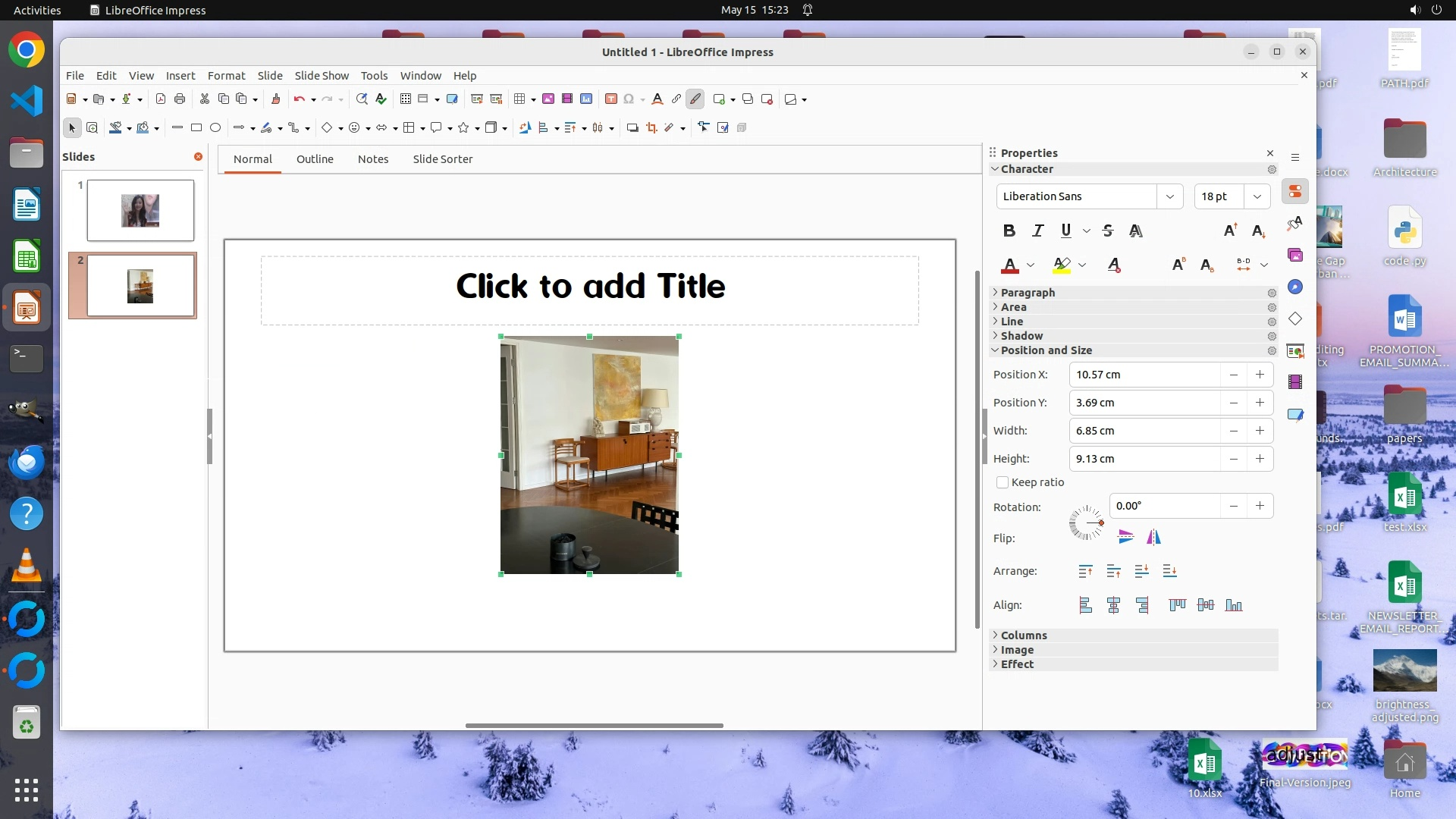Select the Rectangle drawing tool
This screenshot has width=1456, height=819.
(x=196, y=127)
